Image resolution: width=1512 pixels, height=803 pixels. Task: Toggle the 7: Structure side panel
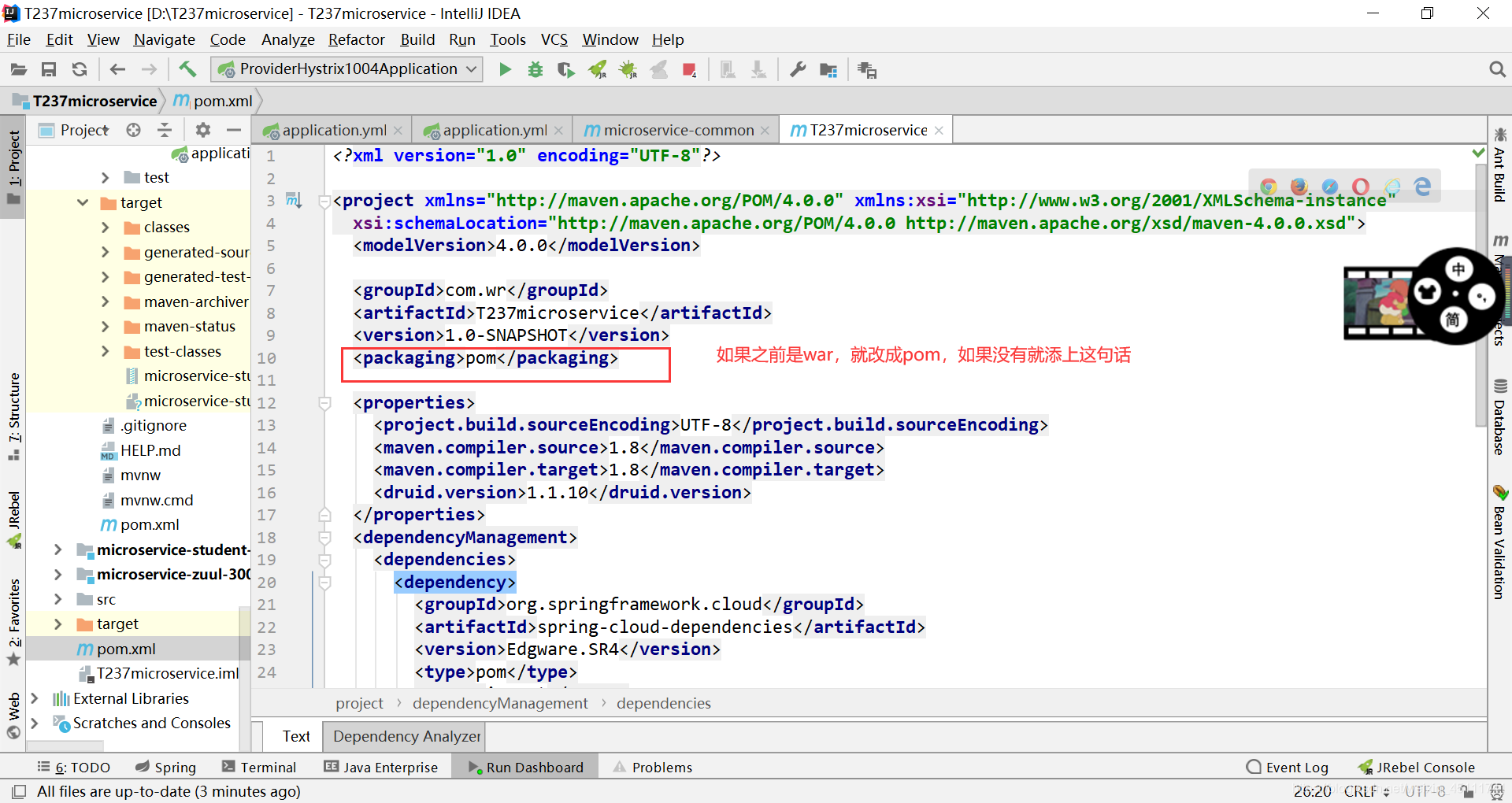pos(13,416)
